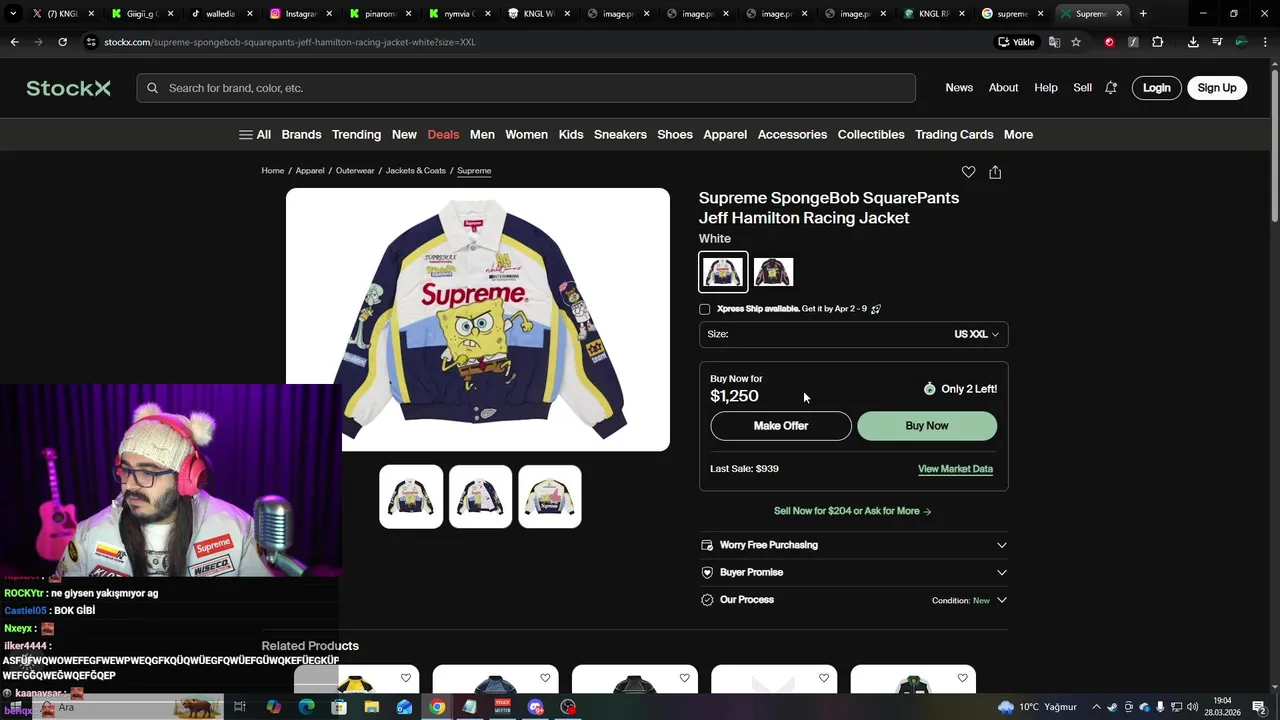Select the dark colorway swatch

coord(773,272)
